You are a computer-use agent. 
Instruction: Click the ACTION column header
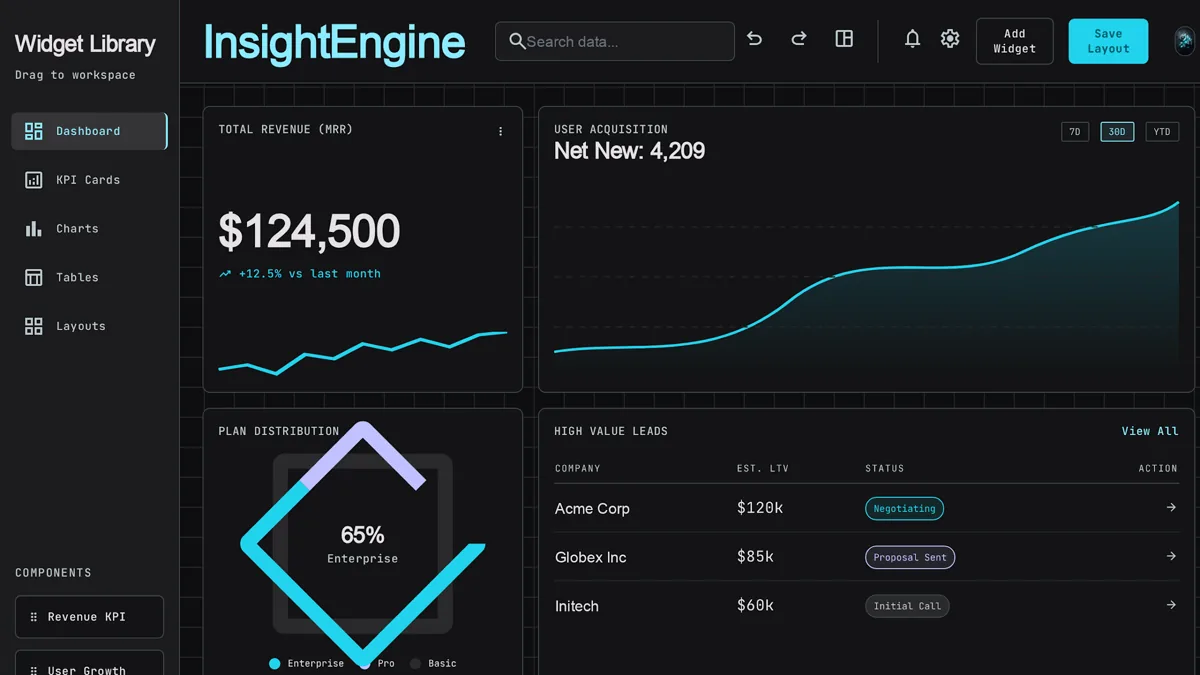[1158, 468]
